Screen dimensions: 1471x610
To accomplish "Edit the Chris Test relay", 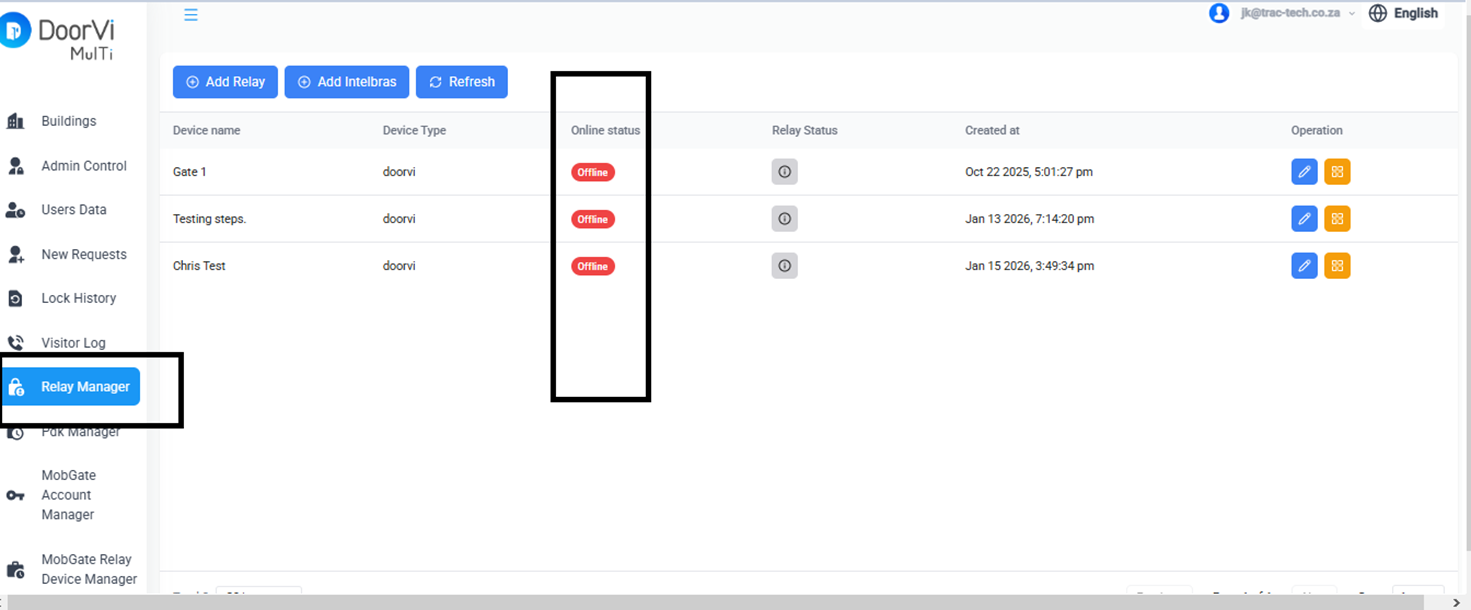I will (x=1304, y=266).
